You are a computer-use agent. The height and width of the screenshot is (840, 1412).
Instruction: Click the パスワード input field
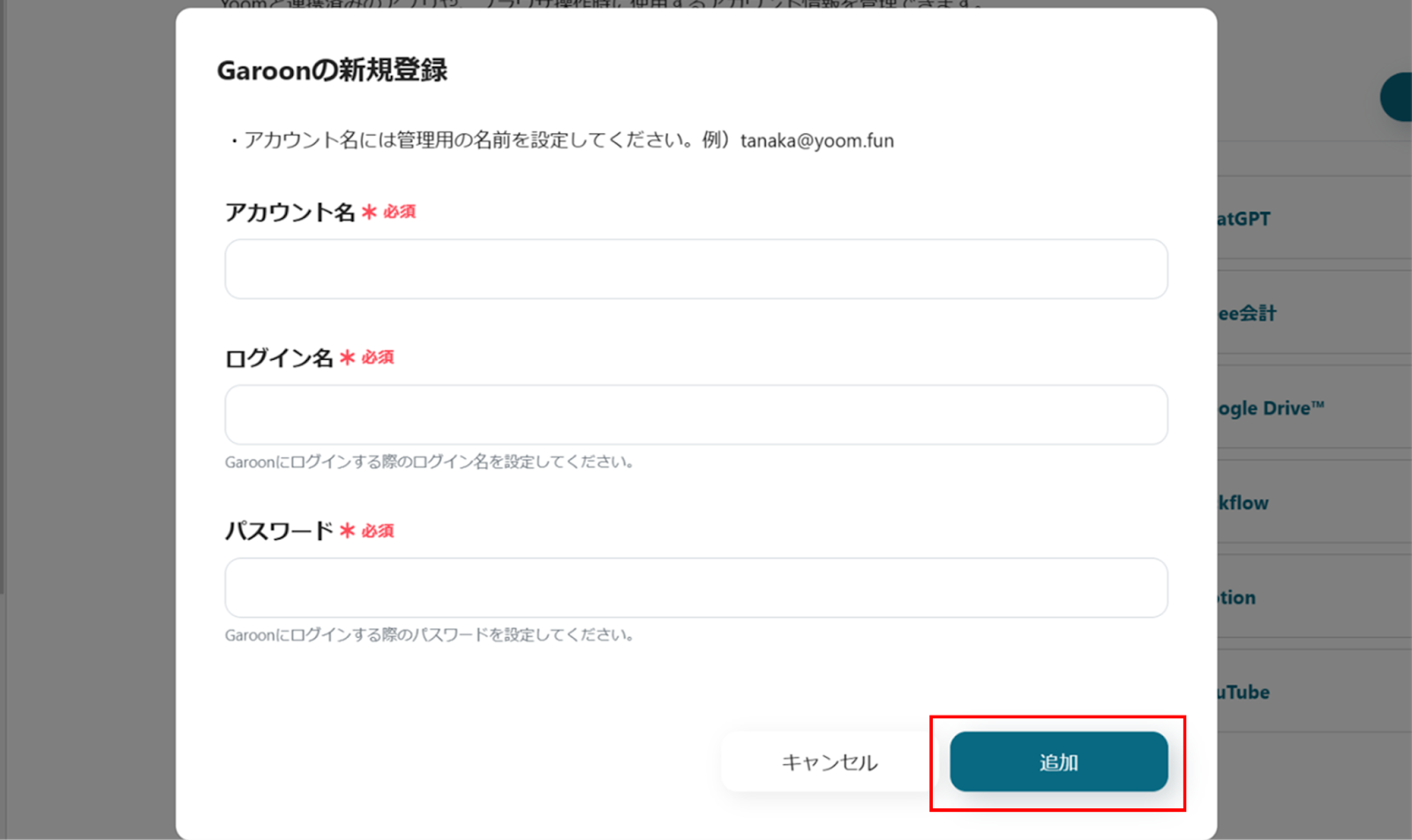tap(696, 588)
